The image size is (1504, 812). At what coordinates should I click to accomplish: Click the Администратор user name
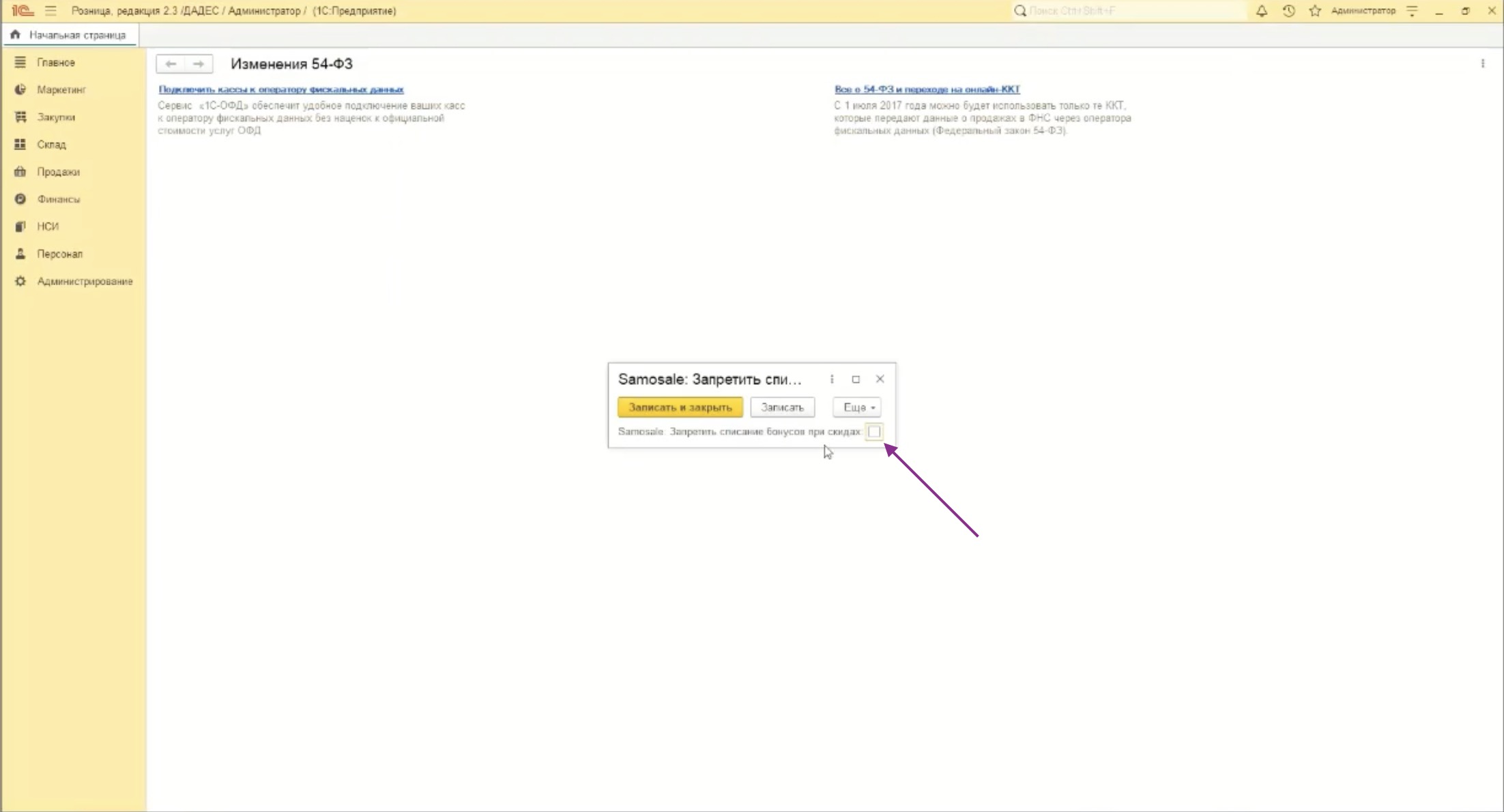coord(1363,11)
